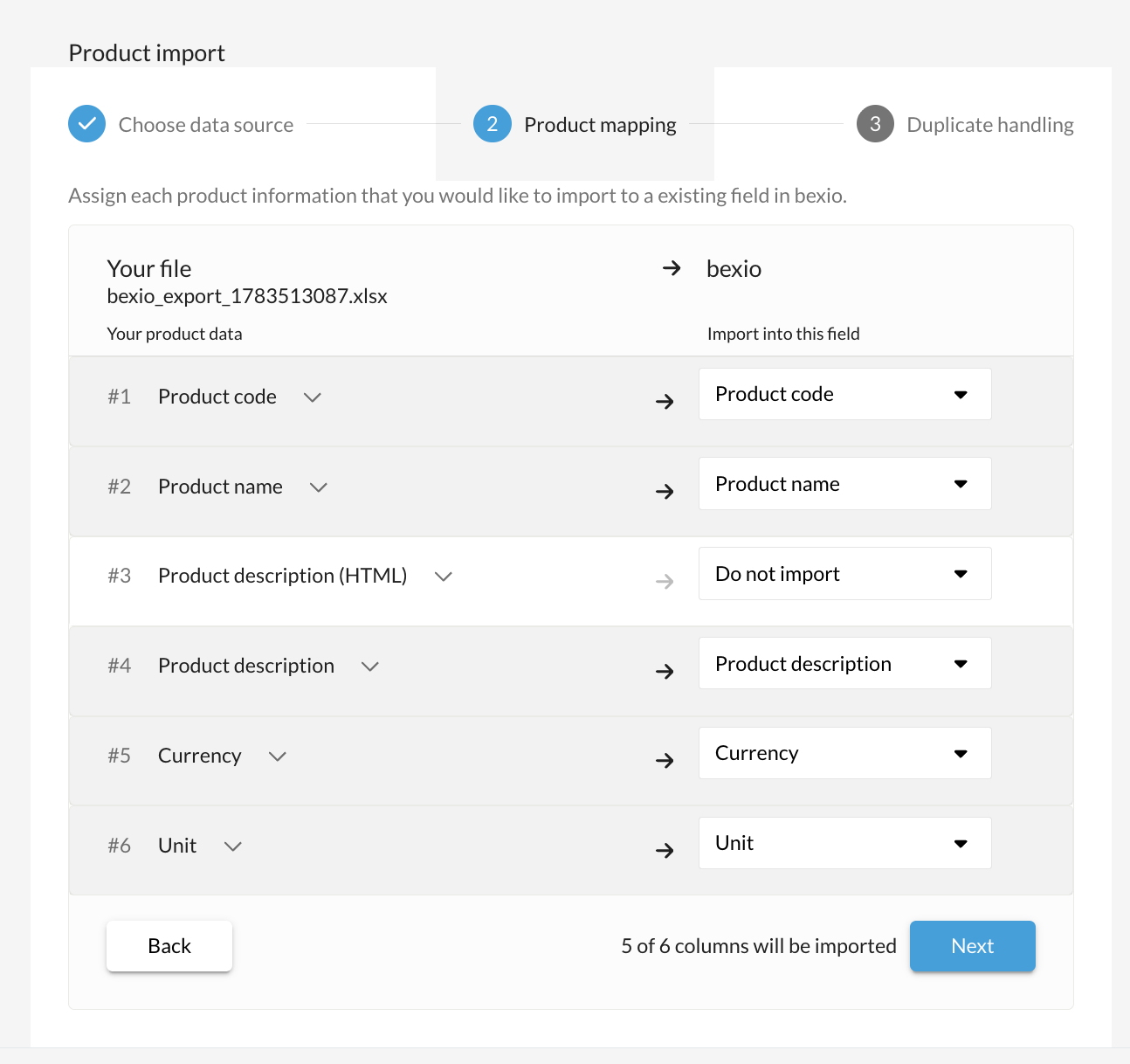Click the greyed arrow in Product description (HTML) row
Image resolution: width=1130 pixels, height=1064 pixels.
[665, 582]
